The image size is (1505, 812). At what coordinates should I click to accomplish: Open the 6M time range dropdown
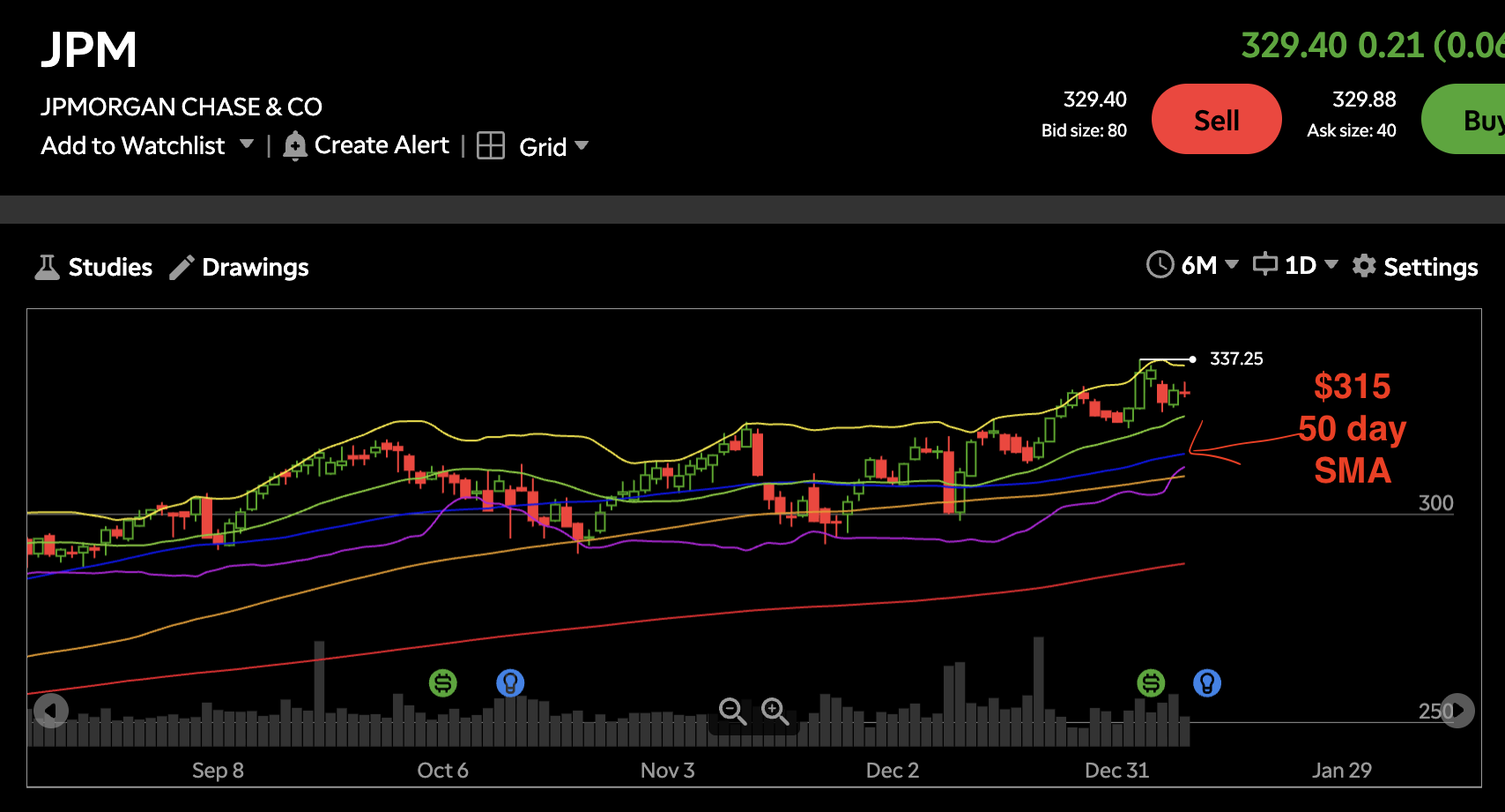1210,265
